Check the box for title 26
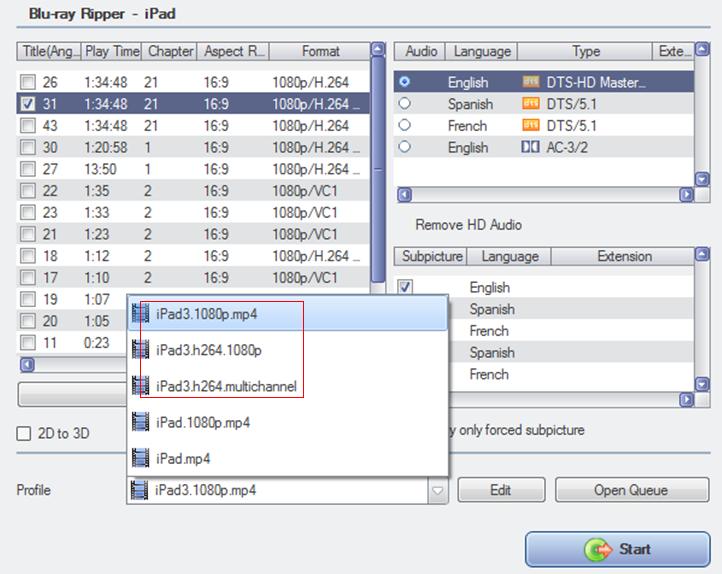This screenshot has width=722, height=574. coord(28,82)
